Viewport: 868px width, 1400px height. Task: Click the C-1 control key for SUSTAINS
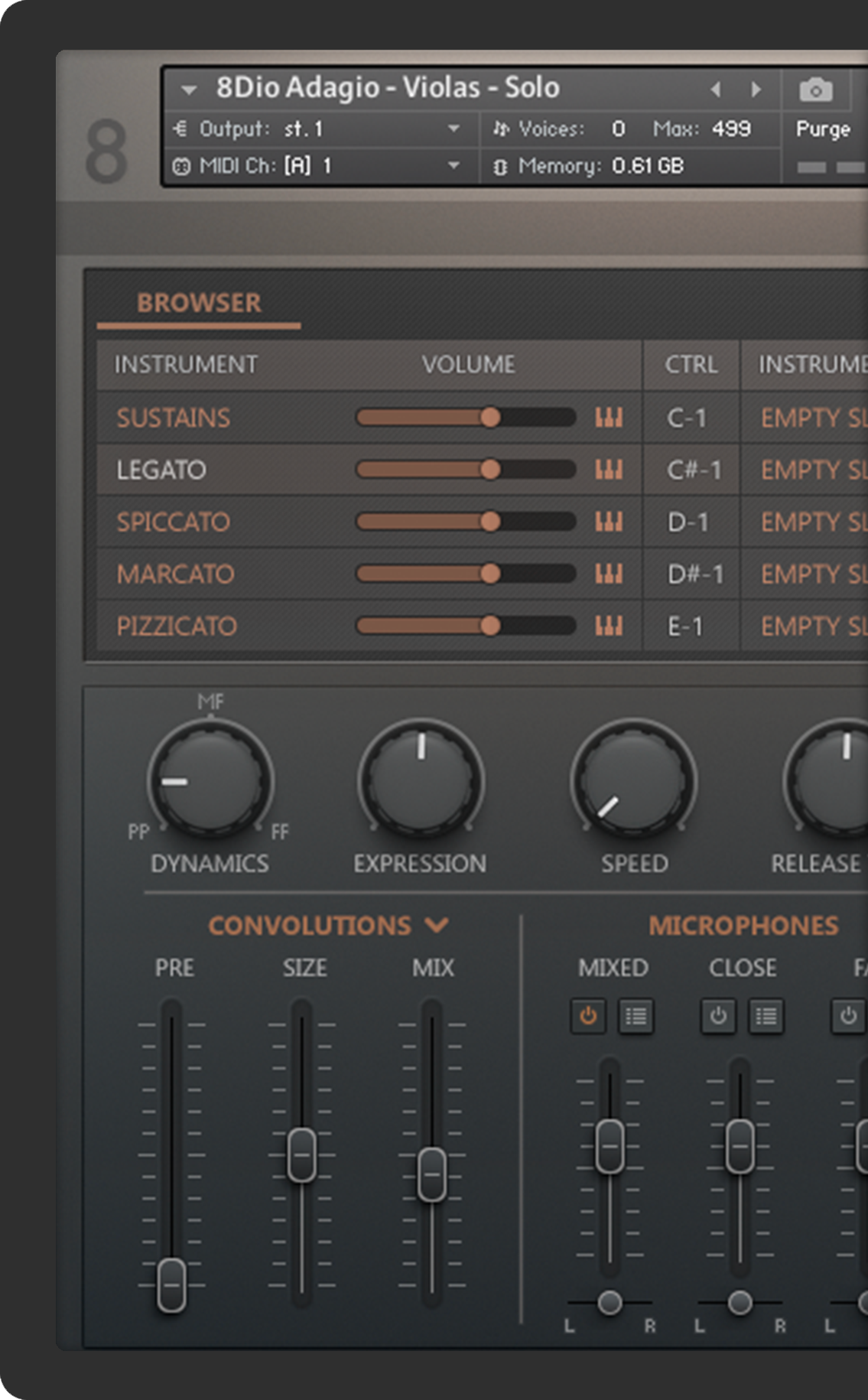pyautogui.click(x=687, y=418)
